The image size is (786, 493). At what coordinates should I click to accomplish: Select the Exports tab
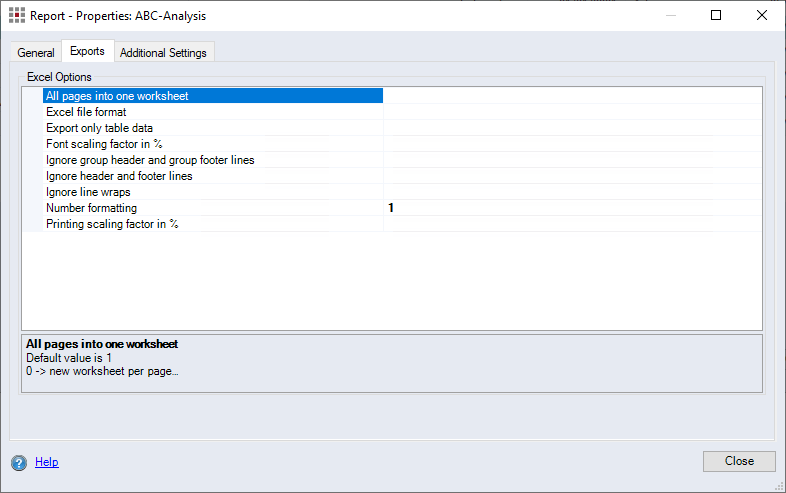pos(87,51)
